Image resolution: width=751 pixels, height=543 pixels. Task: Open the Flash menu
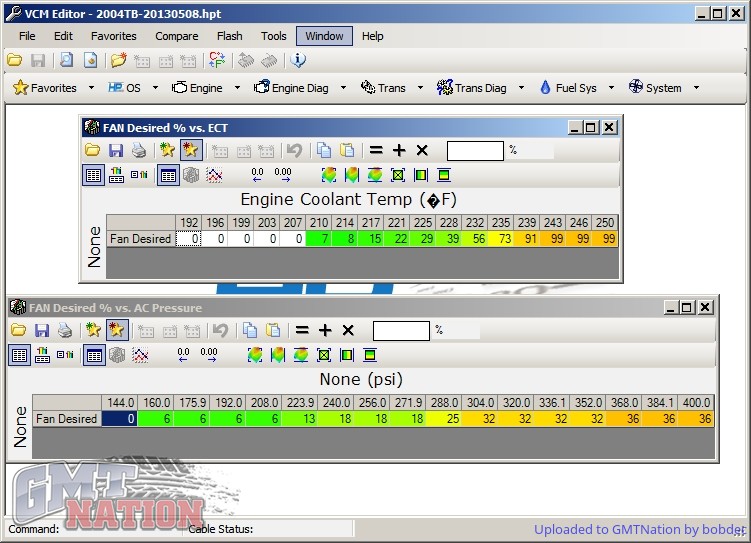click(x=229, y=36)
